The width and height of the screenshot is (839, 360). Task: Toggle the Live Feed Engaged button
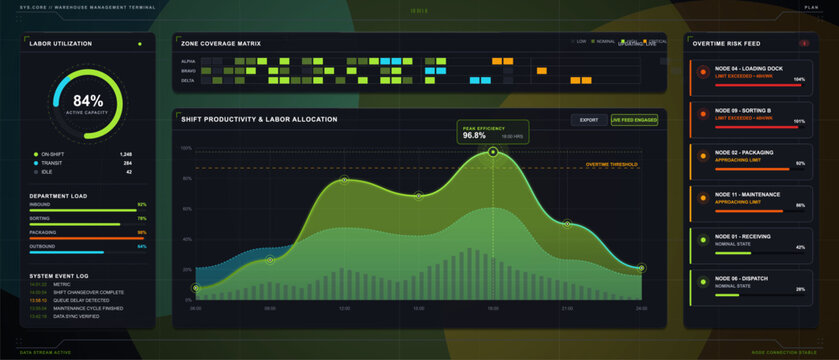[635, 120]
